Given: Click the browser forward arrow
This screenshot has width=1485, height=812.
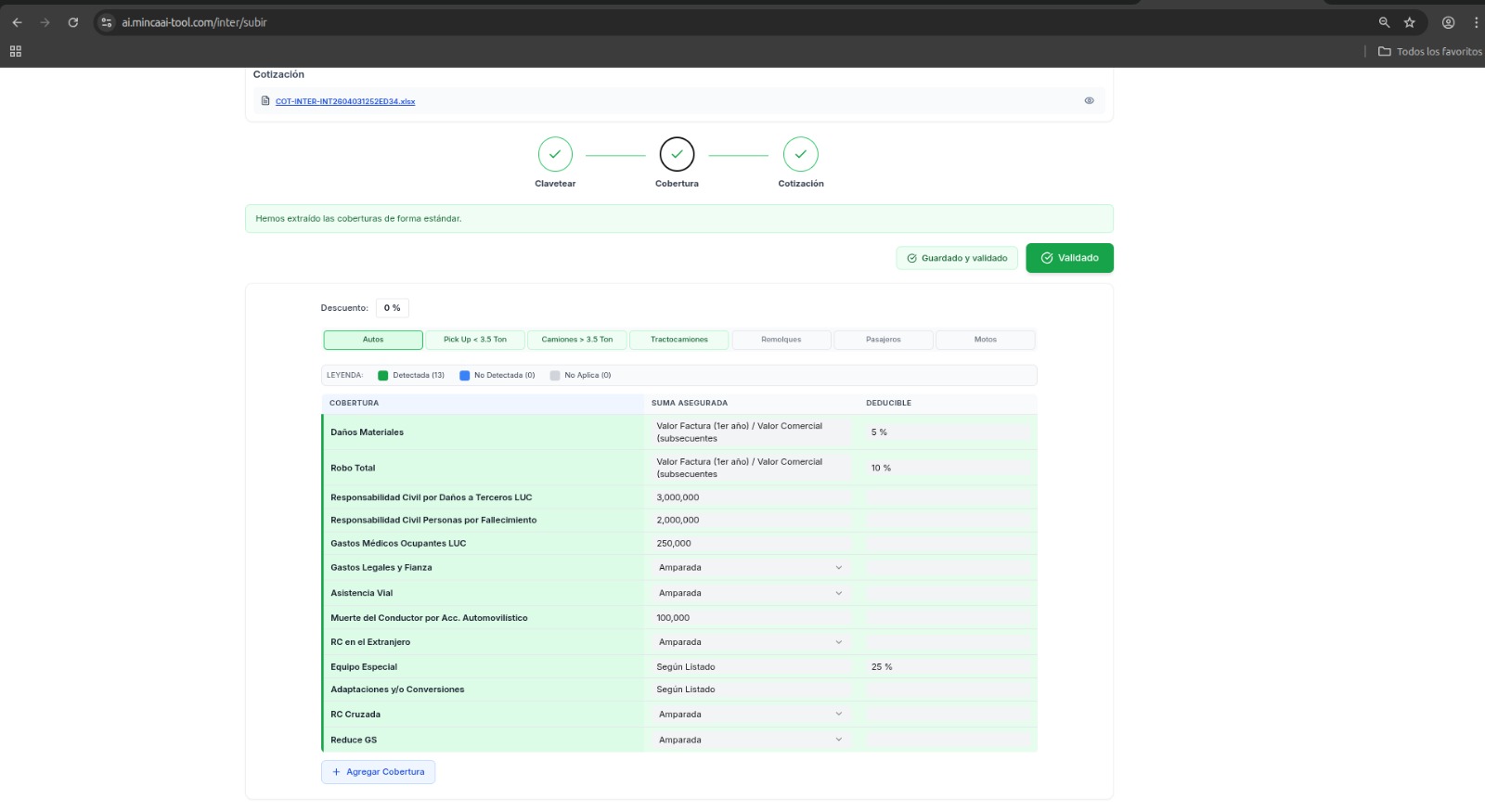Looking at the screenshot, I should click(45, 22).
